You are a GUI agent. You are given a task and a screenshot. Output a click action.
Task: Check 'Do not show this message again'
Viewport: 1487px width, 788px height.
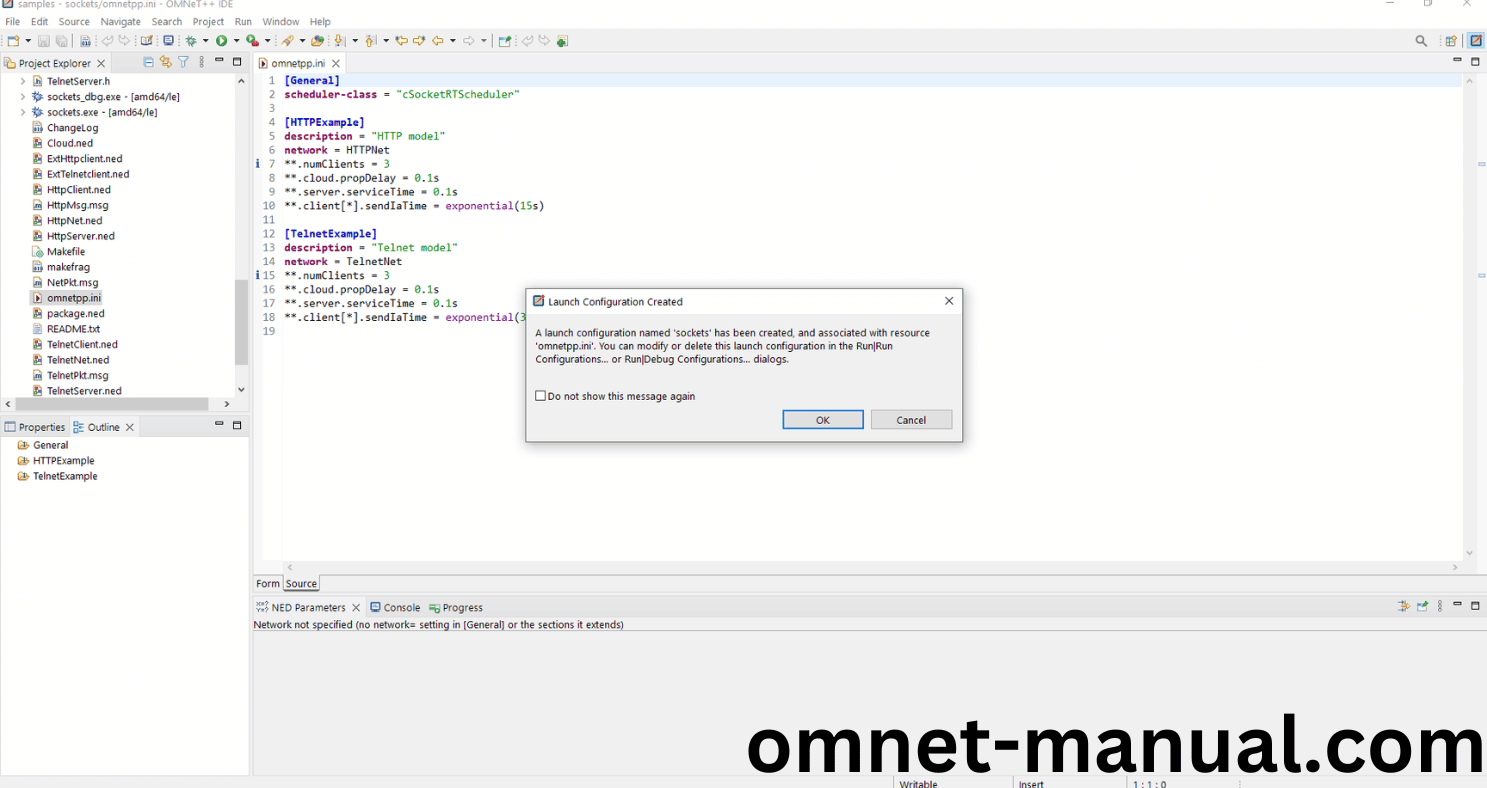click(x=541, y=396)
